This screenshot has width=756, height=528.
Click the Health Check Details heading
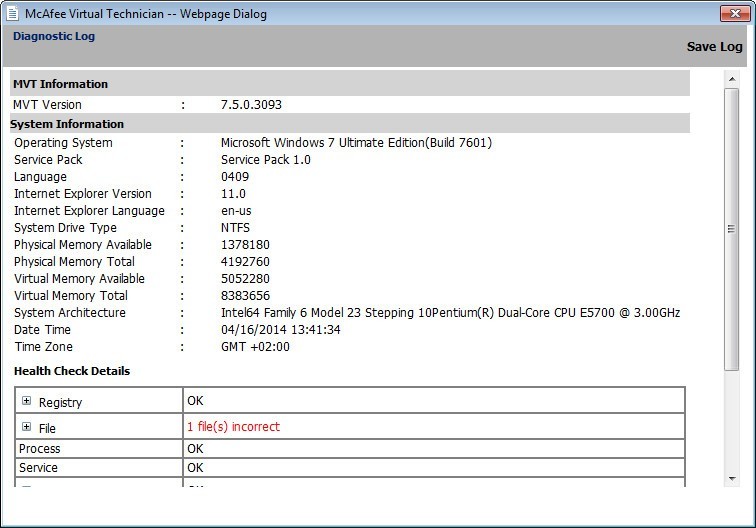point(72,371)
